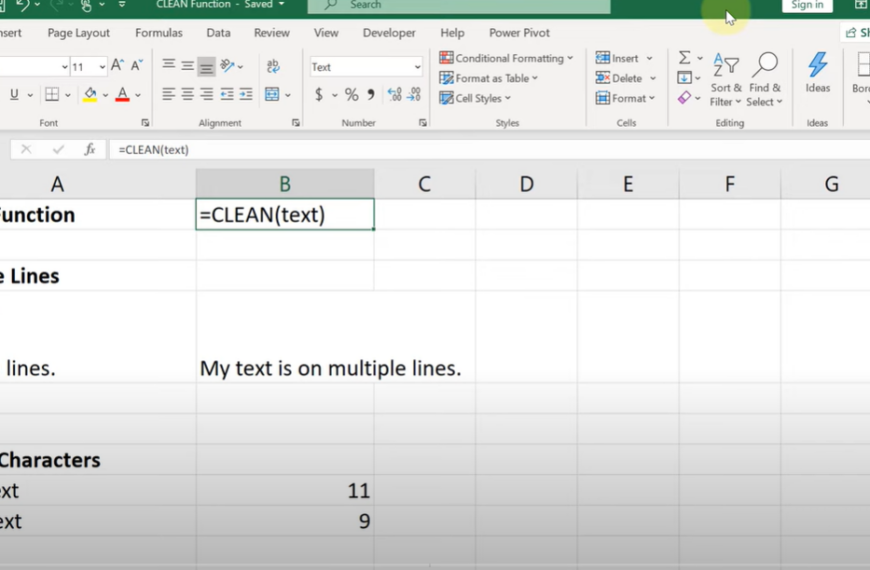Image resolution: width=870 pixels, height=570 pixels.
Task: Apply yellow fill color
Action: pyautogui.click(x=90, y=95)
